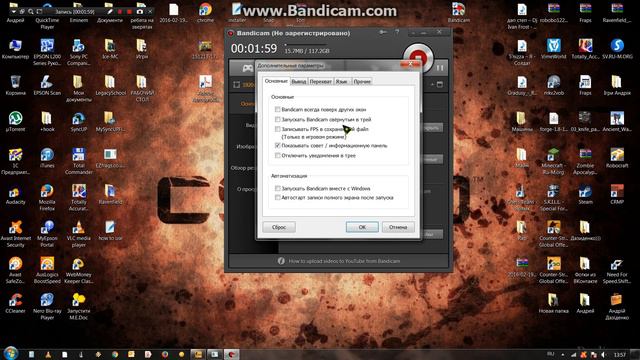Viewport: 640px width, 360px height.
Task: Select the LegacySchool folder icon
Action: (110, 86)
